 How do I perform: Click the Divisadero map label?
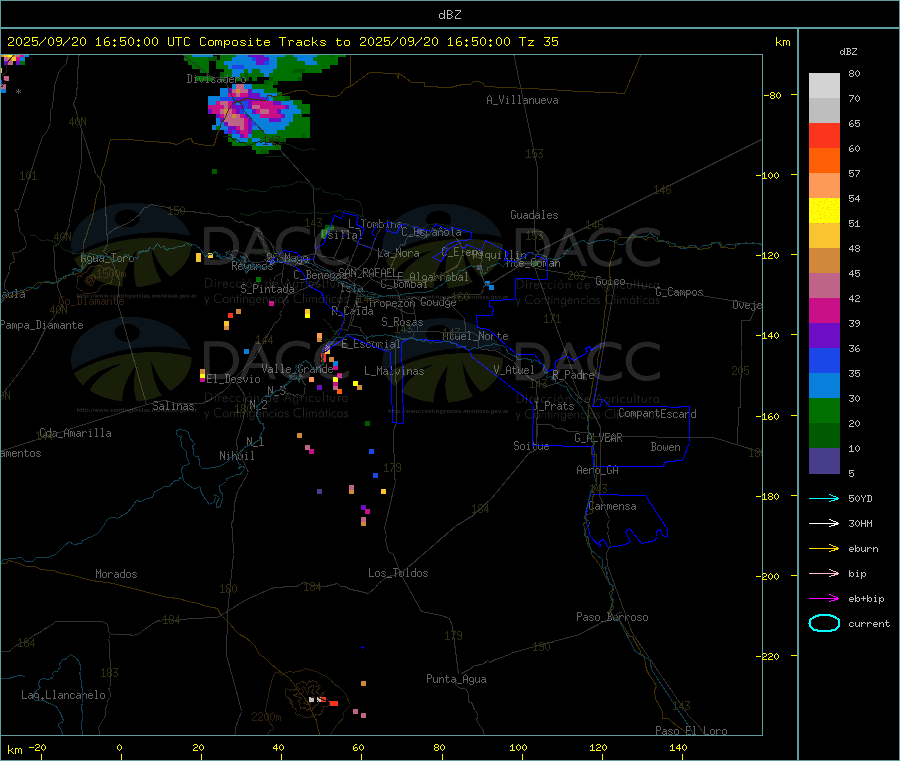(216, 79)
